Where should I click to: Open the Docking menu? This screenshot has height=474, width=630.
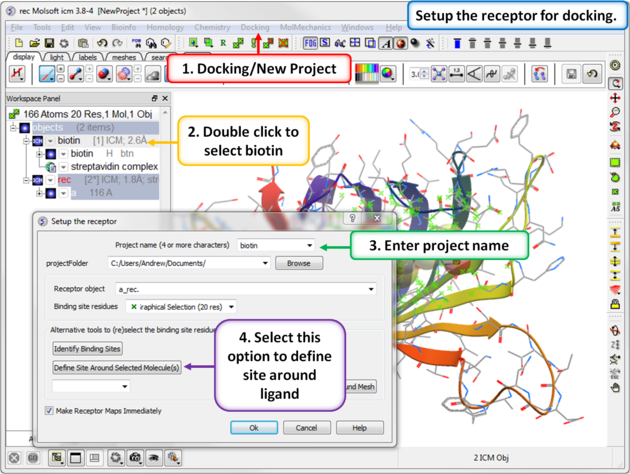254,28
